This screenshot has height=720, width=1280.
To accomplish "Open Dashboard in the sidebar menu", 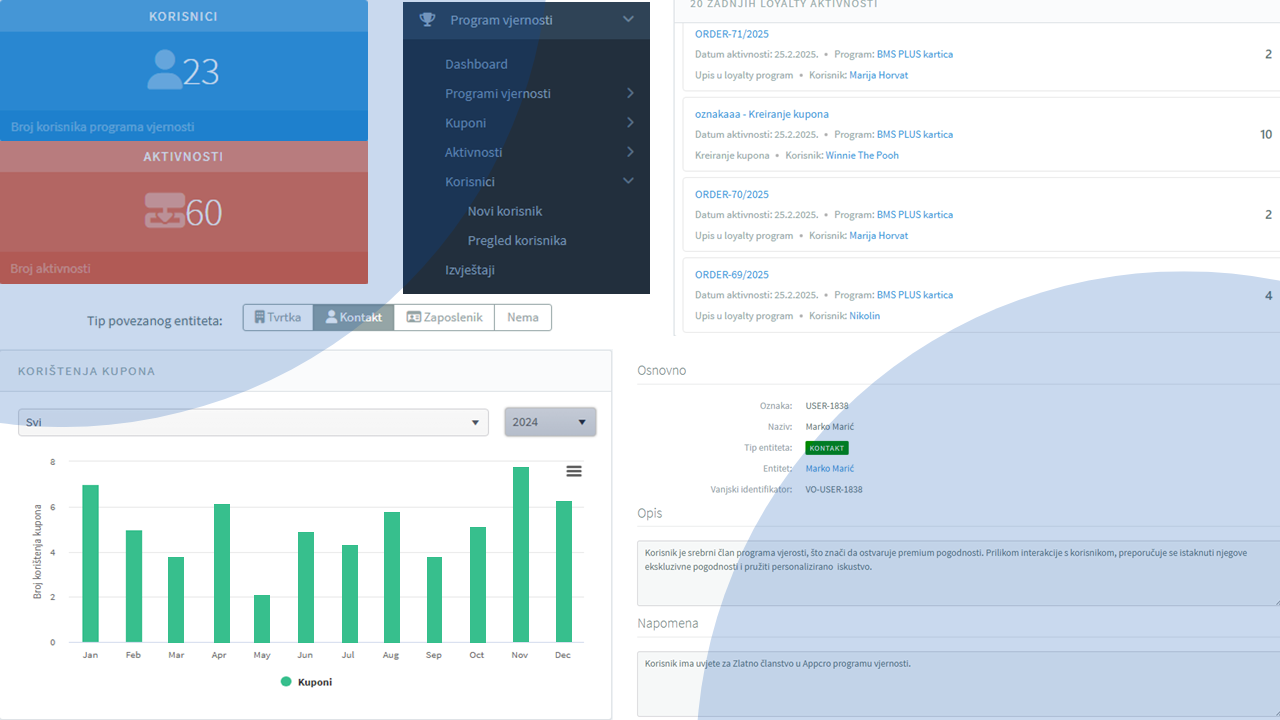I will pyautogui.click(x=476, y=64).
